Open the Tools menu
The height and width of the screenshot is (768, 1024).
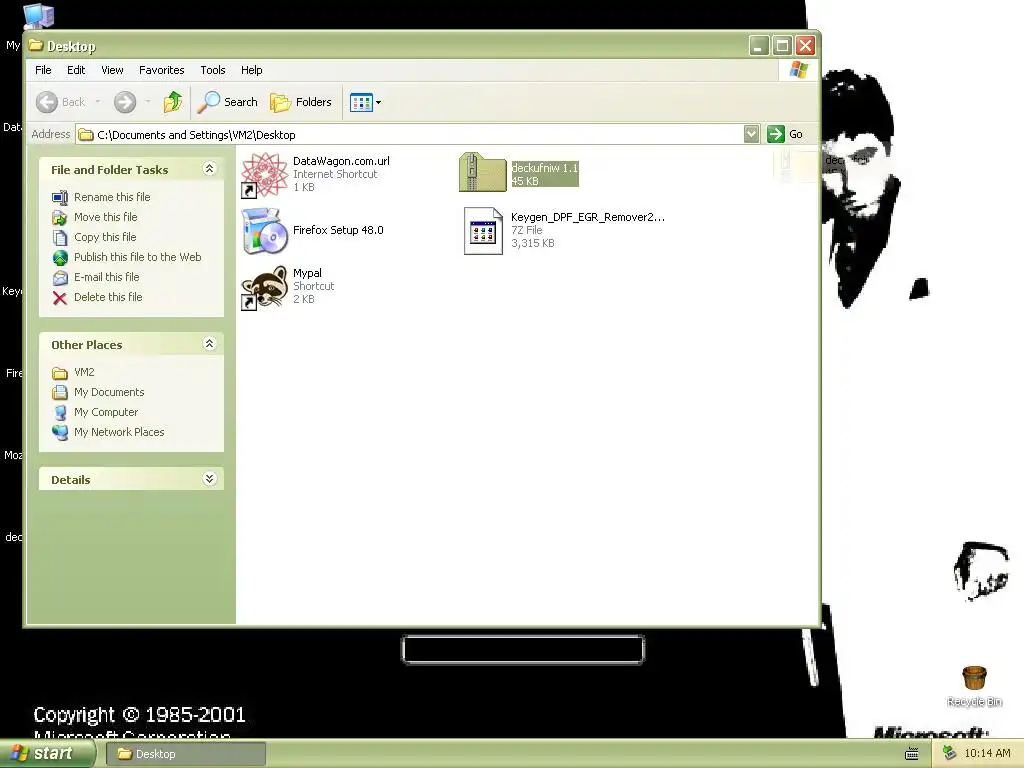coord(212,70)
